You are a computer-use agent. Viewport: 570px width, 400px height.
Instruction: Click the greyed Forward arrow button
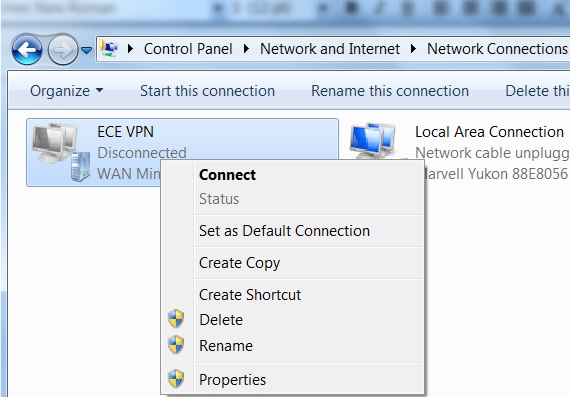(63, 50)
